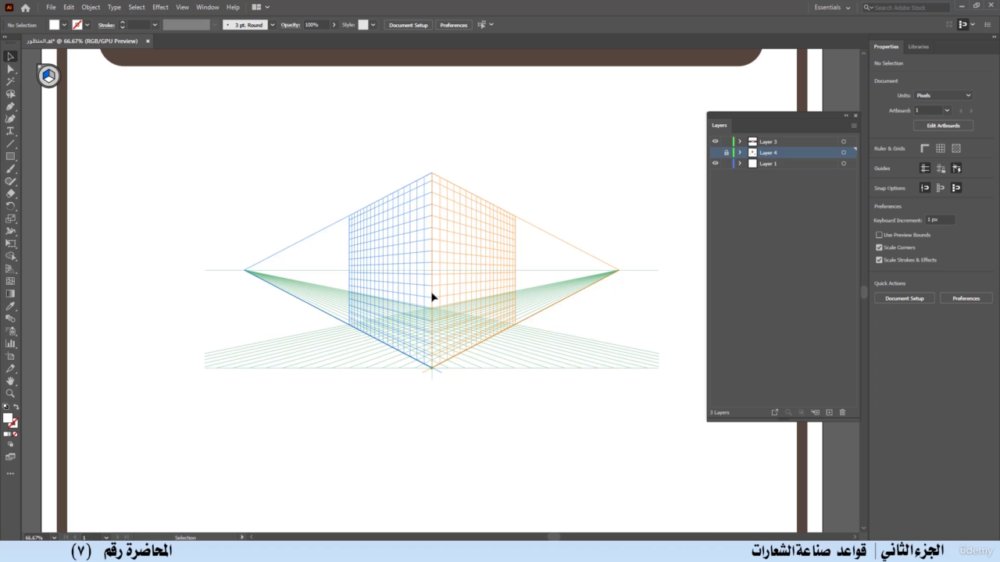Enable Use Preview Bounds checkbox
The image size is (1000, 562).
tap(879, 235)
